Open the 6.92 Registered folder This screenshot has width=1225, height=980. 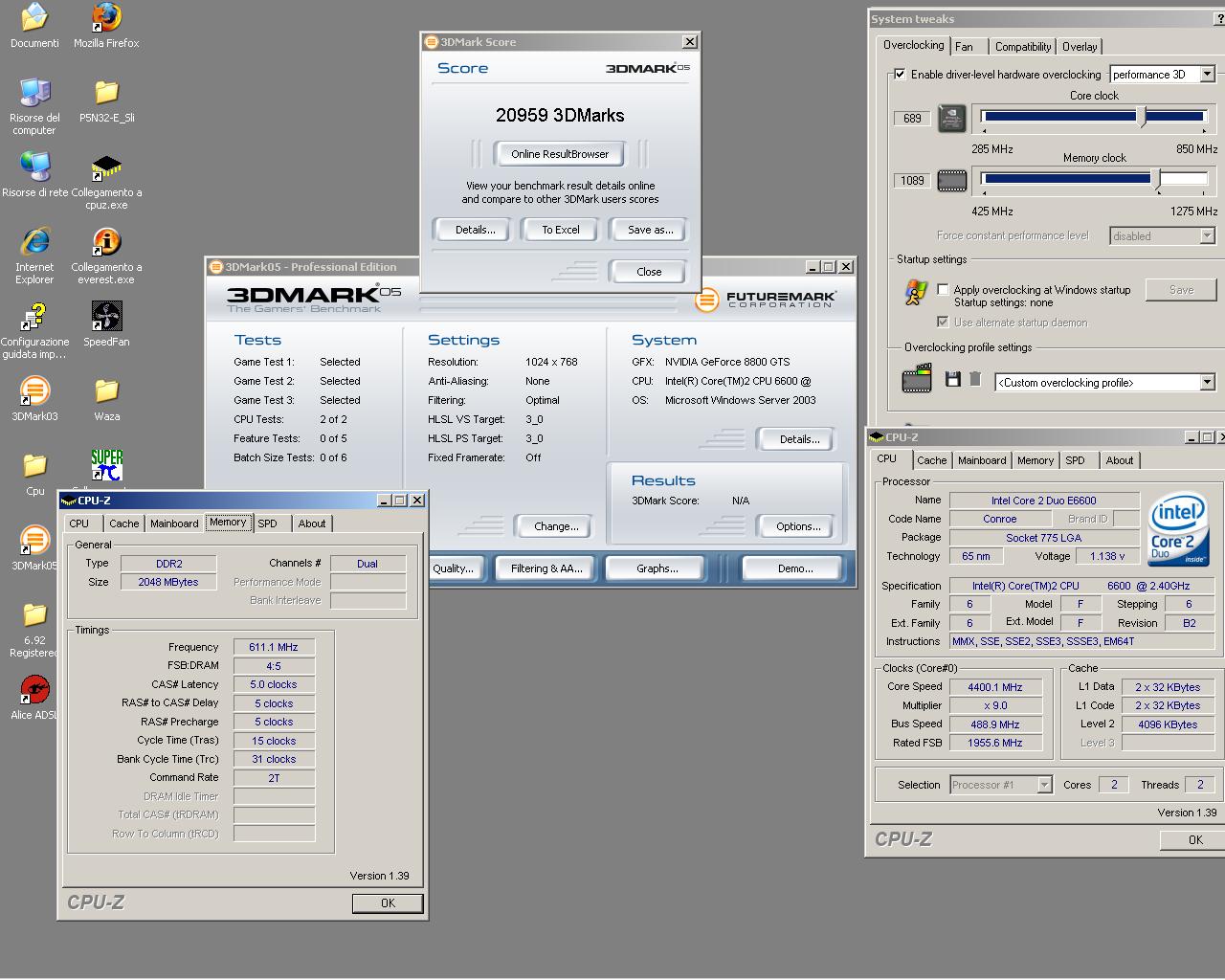[34, 630]
